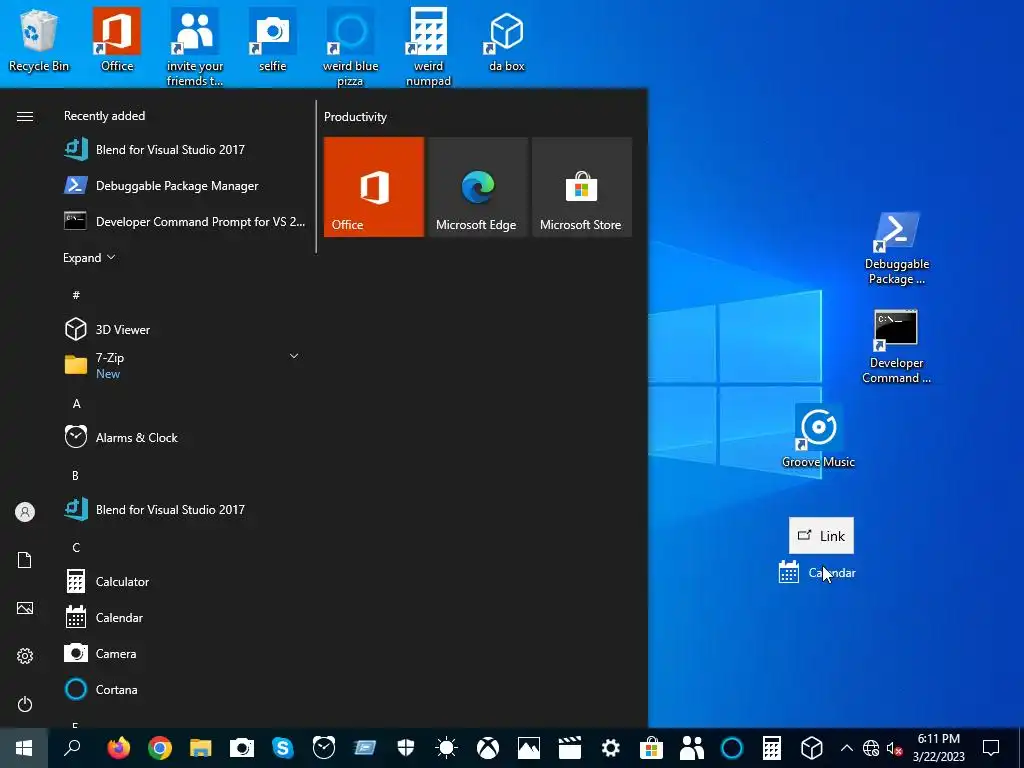Launch Calculator from the app list
This screenshot has width=1024, height=768.
[182, 581]
